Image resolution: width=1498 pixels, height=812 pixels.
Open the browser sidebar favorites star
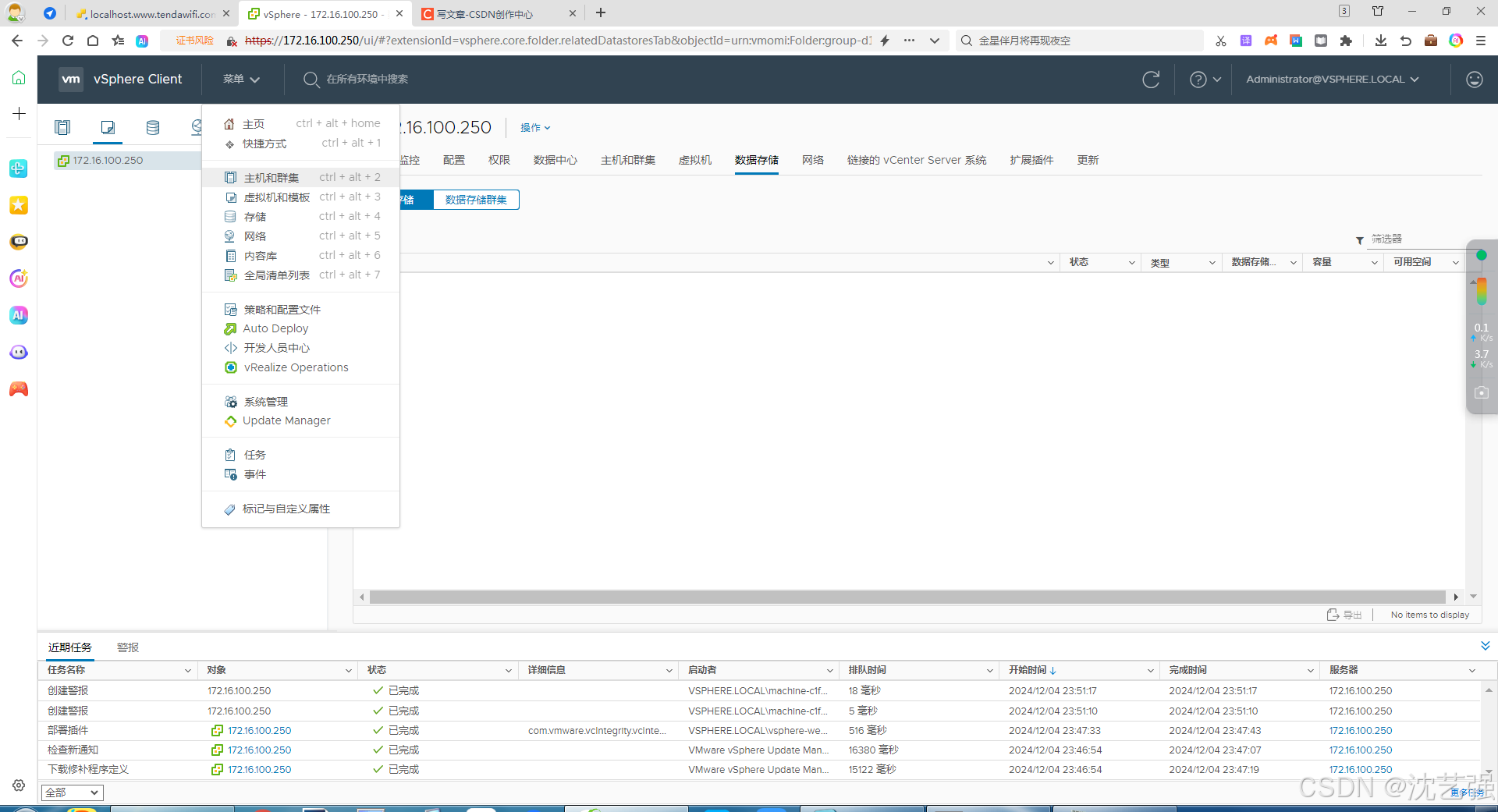[19, 205]
